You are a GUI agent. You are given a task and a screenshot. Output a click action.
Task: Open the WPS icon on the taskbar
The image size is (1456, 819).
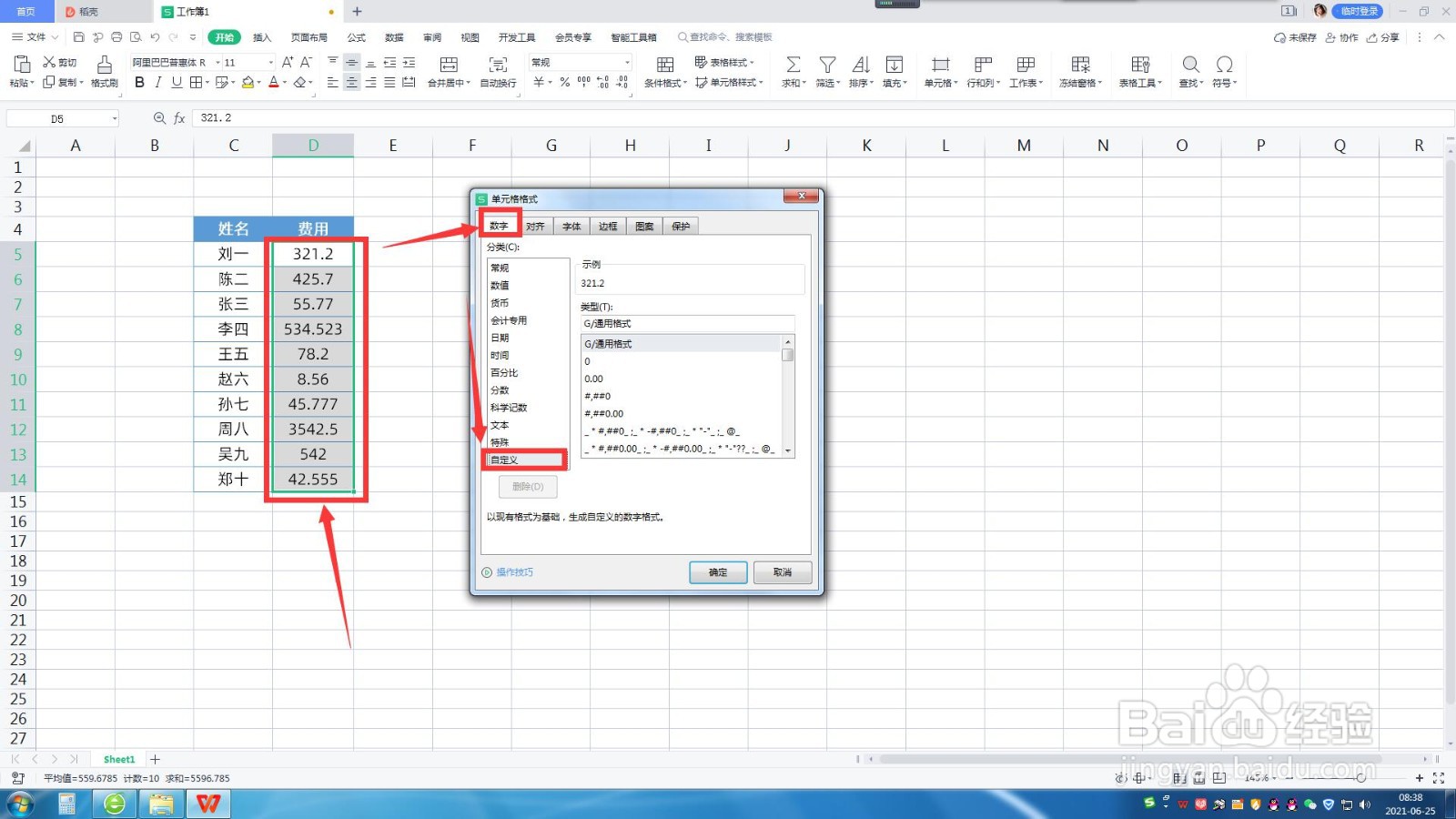tap(208, 804)
